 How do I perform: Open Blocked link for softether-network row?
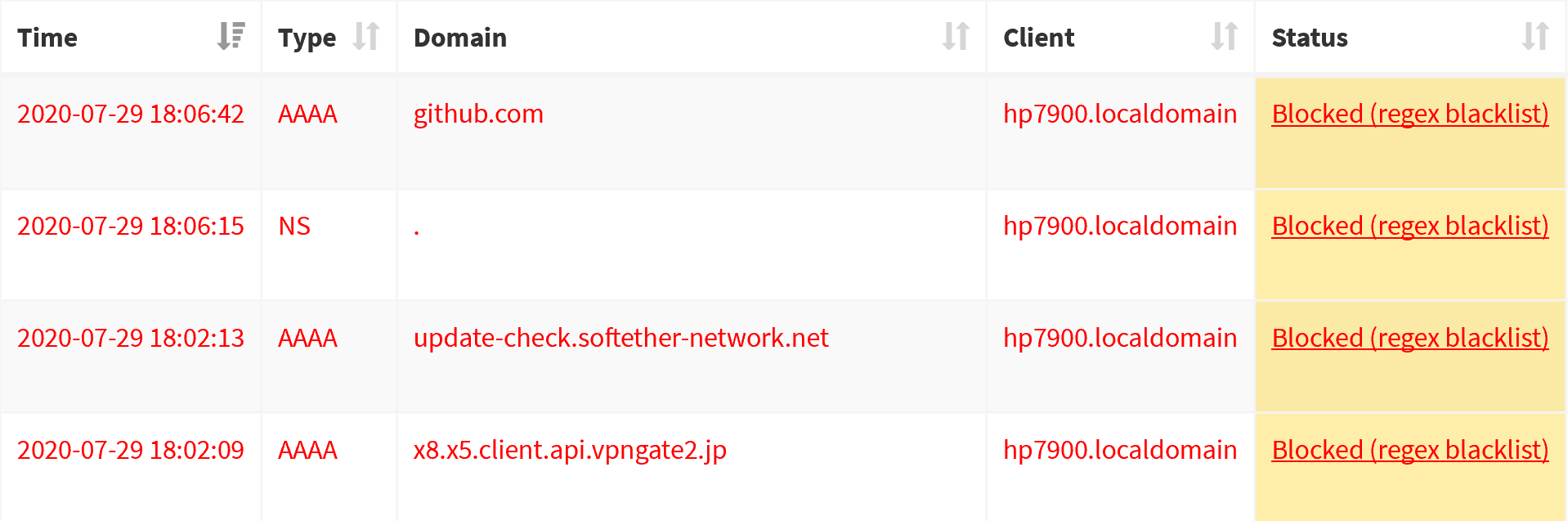[1409, 338]
